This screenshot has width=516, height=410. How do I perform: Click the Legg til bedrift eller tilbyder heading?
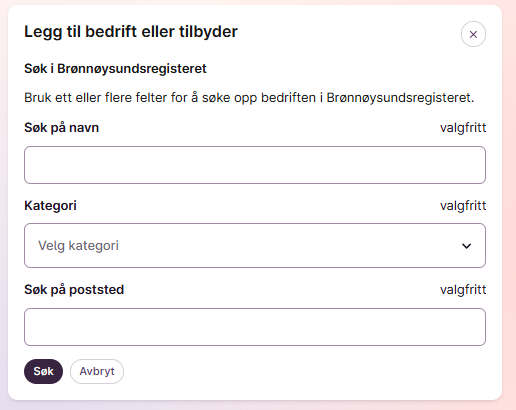click(131, 32)
